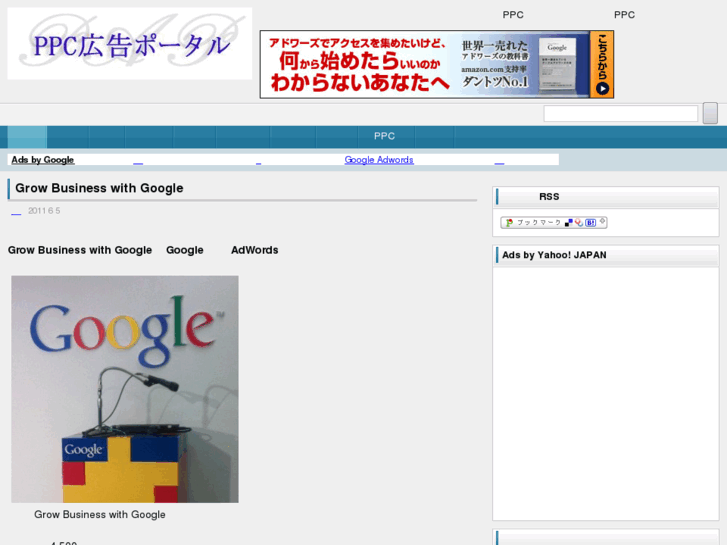Select the highlighted first navigation tab
The width and height of the screenshot is (727, 545).
point(27,136)
